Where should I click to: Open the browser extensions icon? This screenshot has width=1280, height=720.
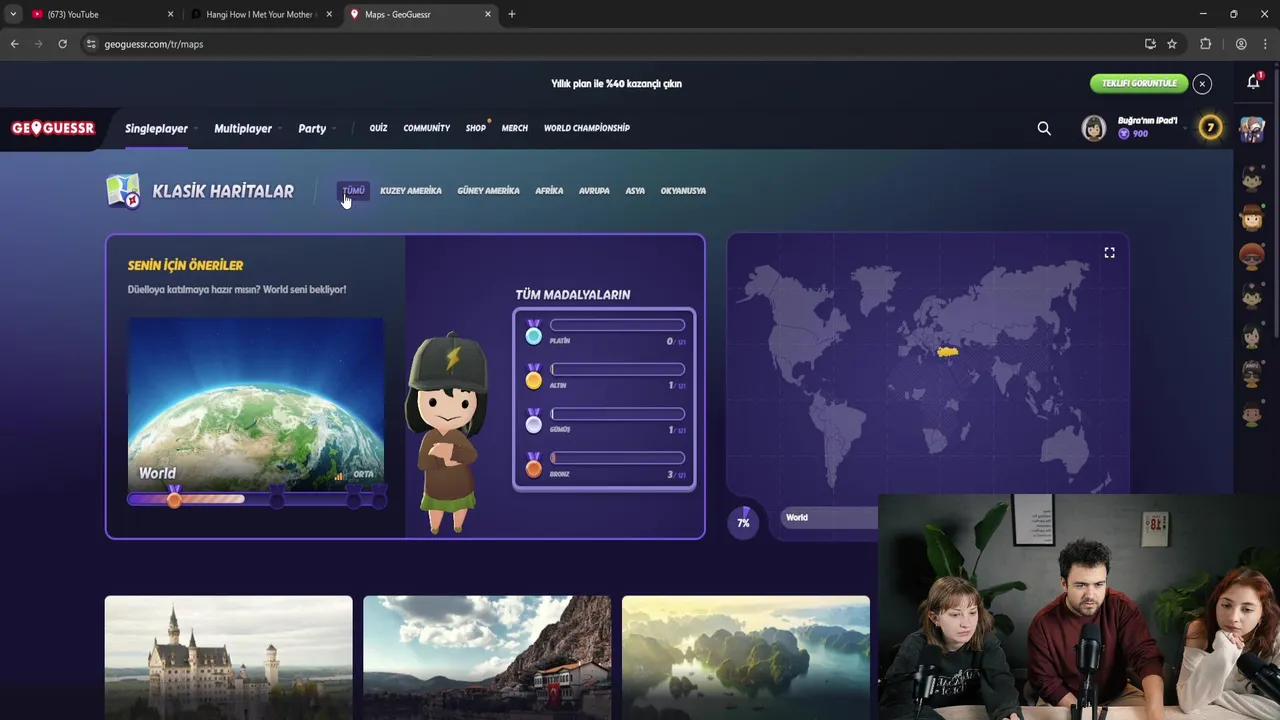pyautogui.click(x=1205, y=44)
